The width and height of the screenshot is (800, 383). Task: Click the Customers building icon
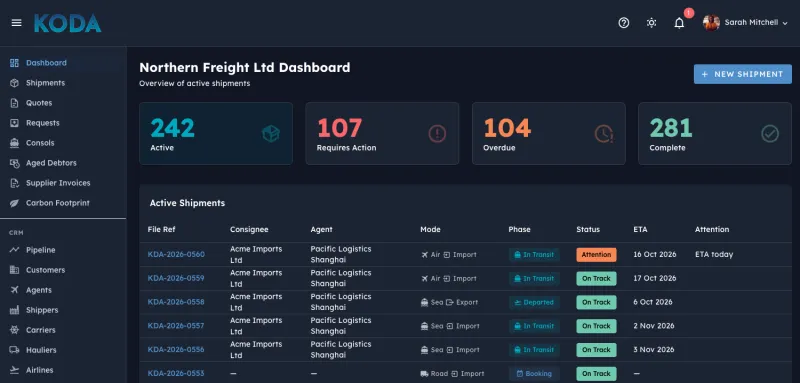[x=14, y=270]
